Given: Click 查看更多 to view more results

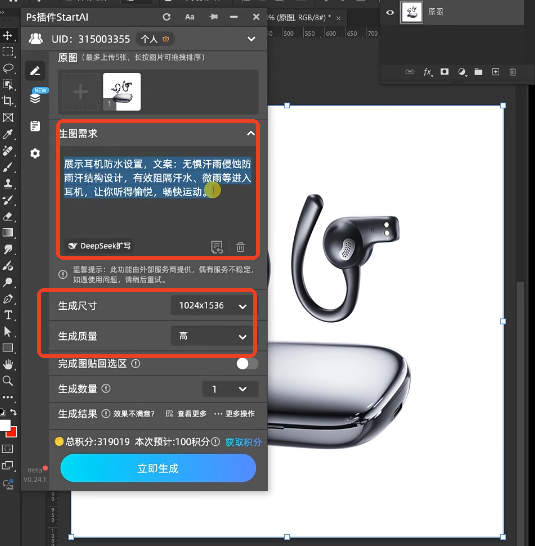Looking at the screenshot, I should point(186,414).
